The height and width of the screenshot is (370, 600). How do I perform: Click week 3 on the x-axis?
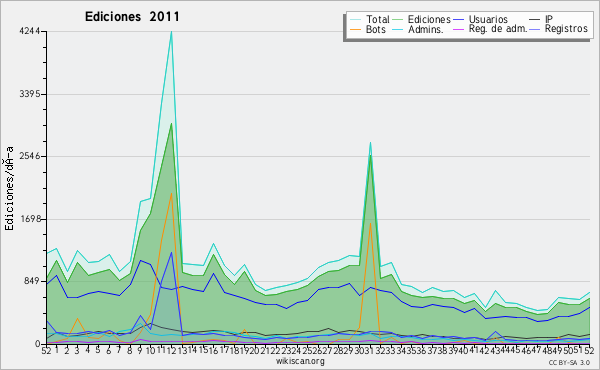pos(78,350)
